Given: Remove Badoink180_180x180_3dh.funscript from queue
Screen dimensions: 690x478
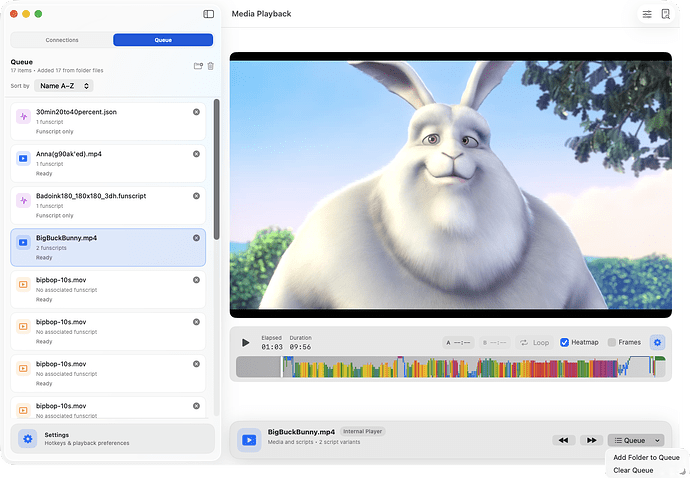Looking at the screenshot, I should coord(196,196).
